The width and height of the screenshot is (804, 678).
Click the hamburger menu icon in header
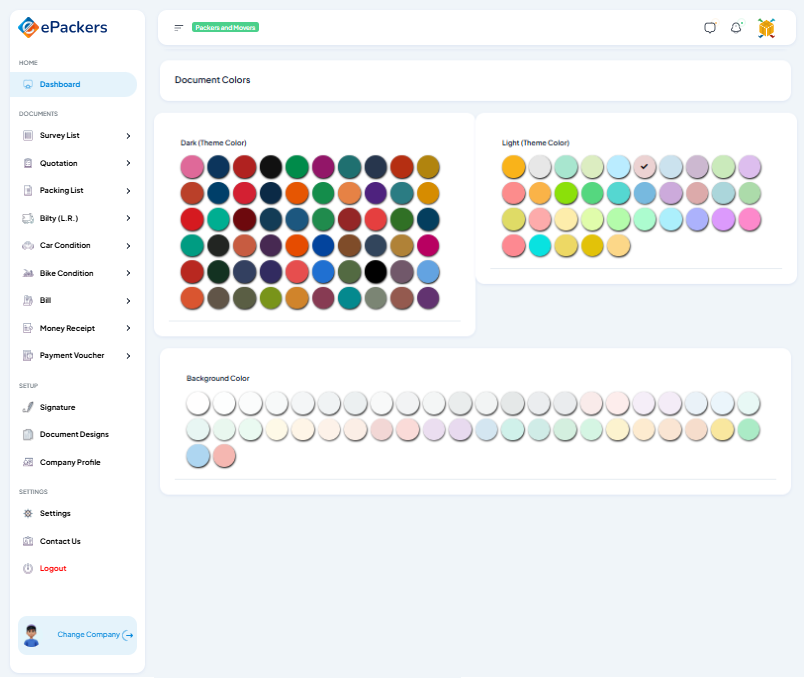pyautogui.click(x=178, y=28)
